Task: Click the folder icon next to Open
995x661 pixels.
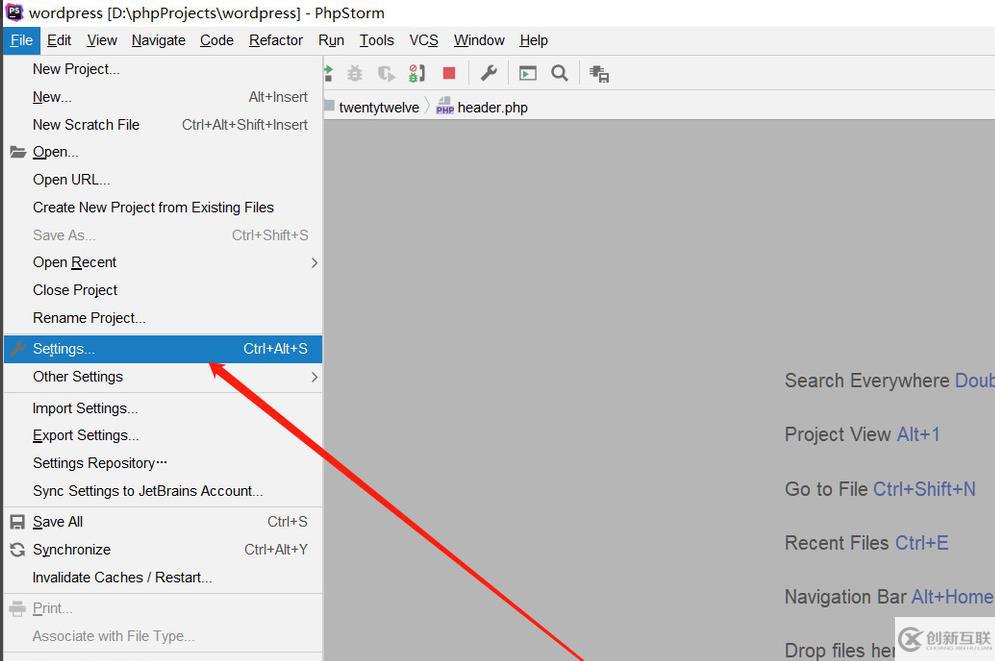Action: (x=18, y=152)
